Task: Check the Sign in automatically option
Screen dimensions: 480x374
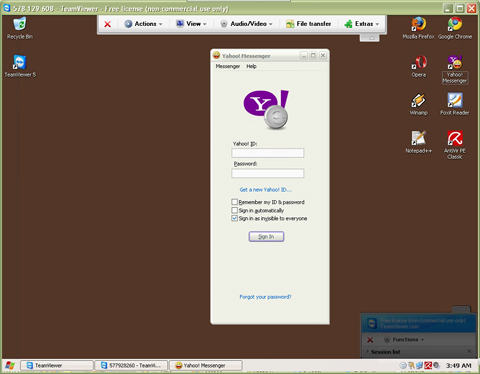Action: point(234,210)
